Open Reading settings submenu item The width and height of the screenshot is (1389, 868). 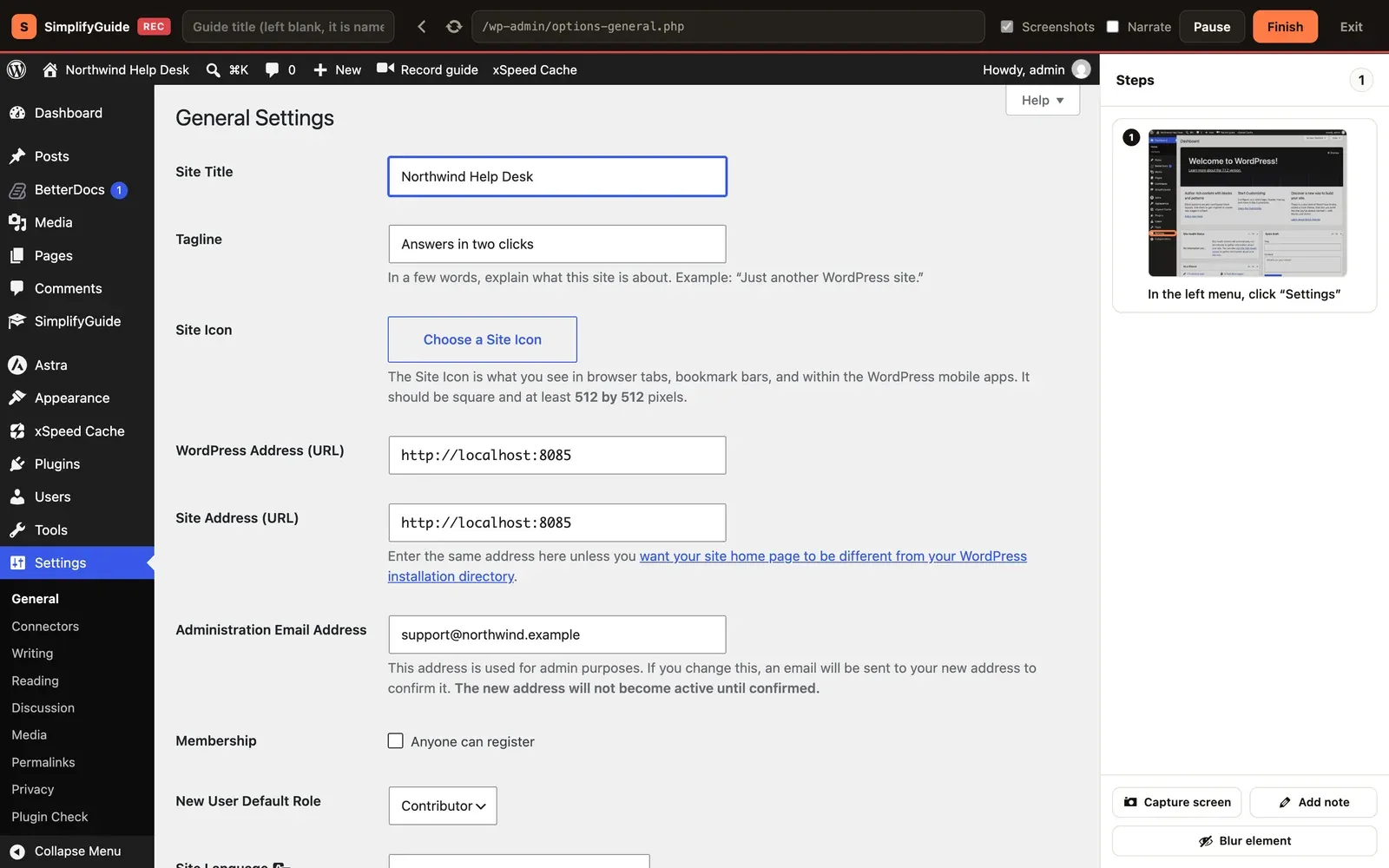coord(35,681)
